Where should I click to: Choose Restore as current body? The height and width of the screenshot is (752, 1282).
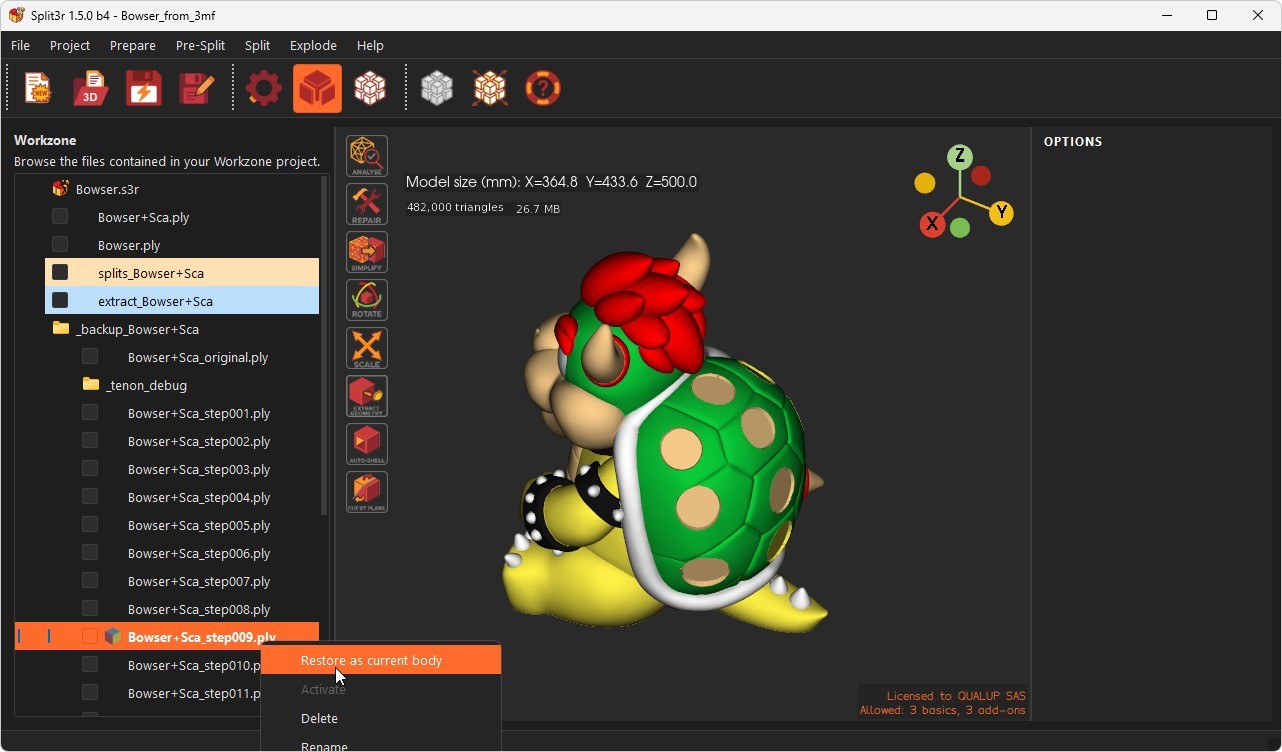tap(381, 660)
